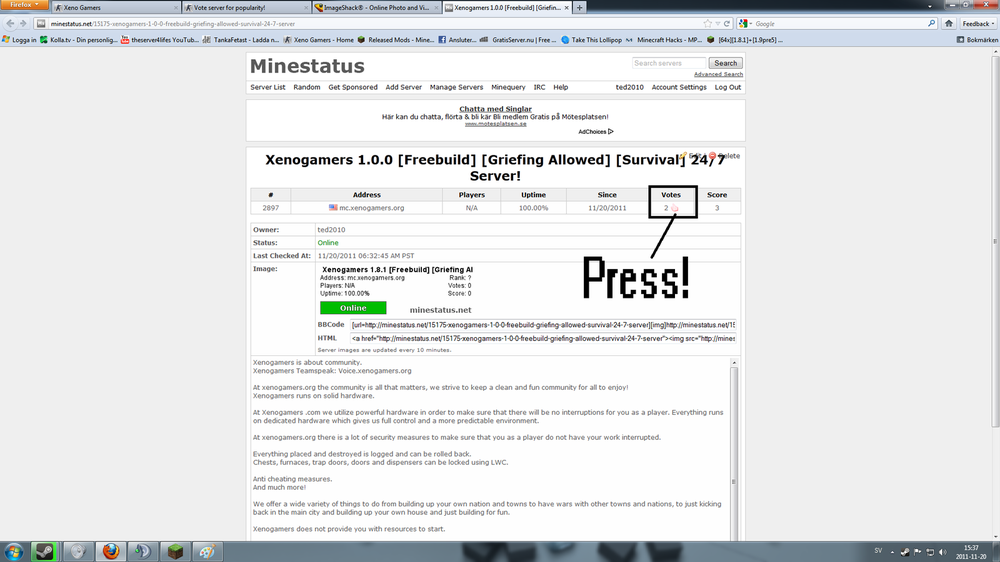Open the Facebook Ansluter bookmark
This screenshot has width=1000, height=562.
click(457, 40)
